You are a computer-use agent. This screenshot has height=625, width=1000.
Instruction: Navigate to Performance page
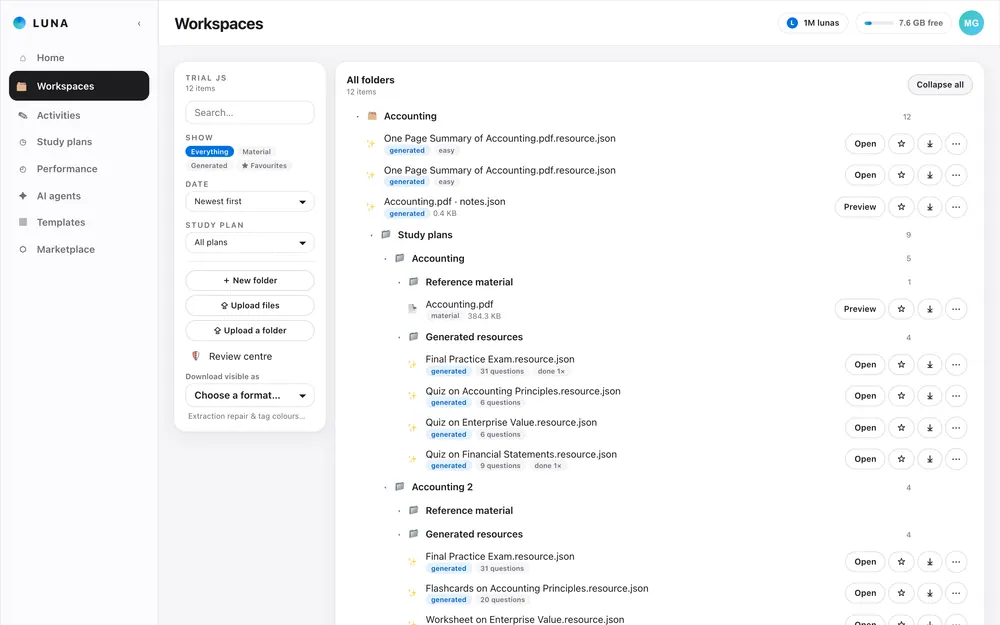tap(79, 169)
